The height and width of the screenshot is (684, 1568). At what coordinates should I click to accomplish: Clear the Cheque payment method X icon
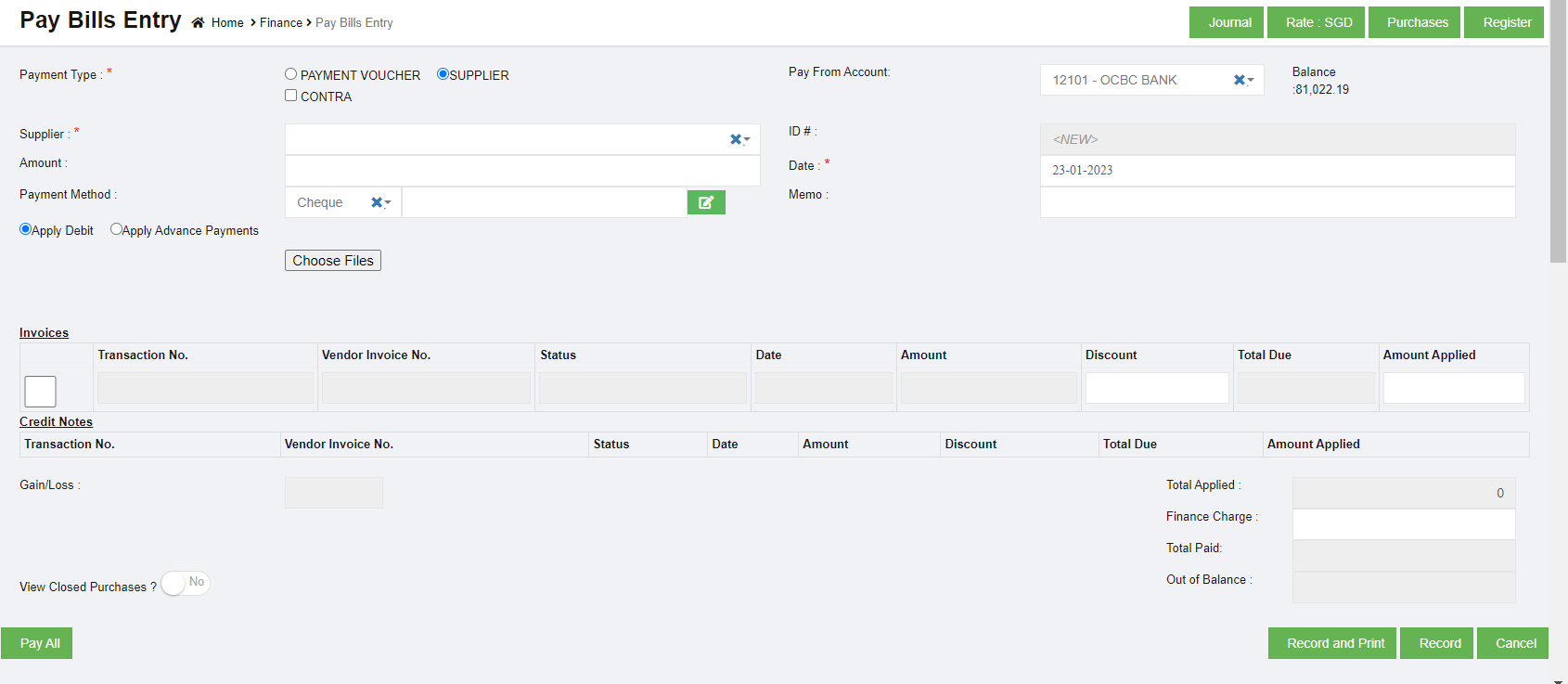click(376, 202)
